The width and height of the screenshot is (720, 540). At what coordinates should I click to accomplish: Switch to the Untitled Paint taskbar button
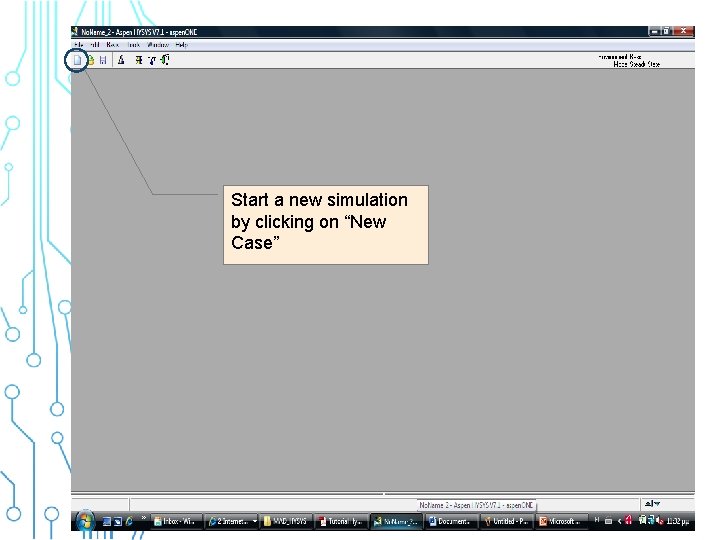[506, 522]
